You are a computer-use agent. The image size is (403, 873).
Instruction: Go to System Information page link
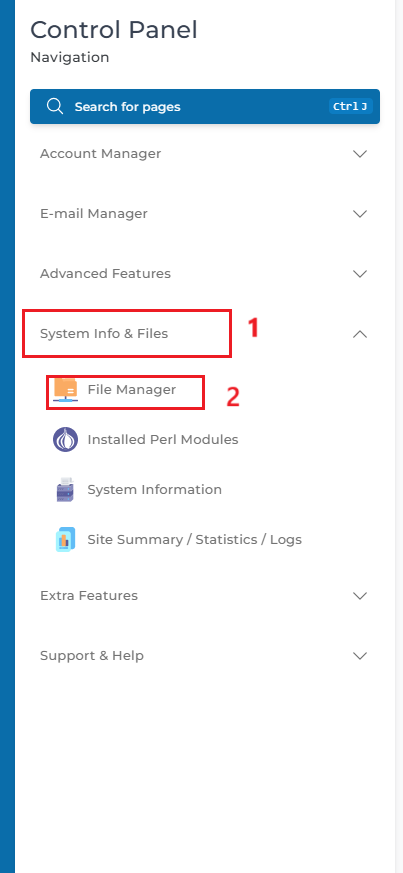coord(154,489)
